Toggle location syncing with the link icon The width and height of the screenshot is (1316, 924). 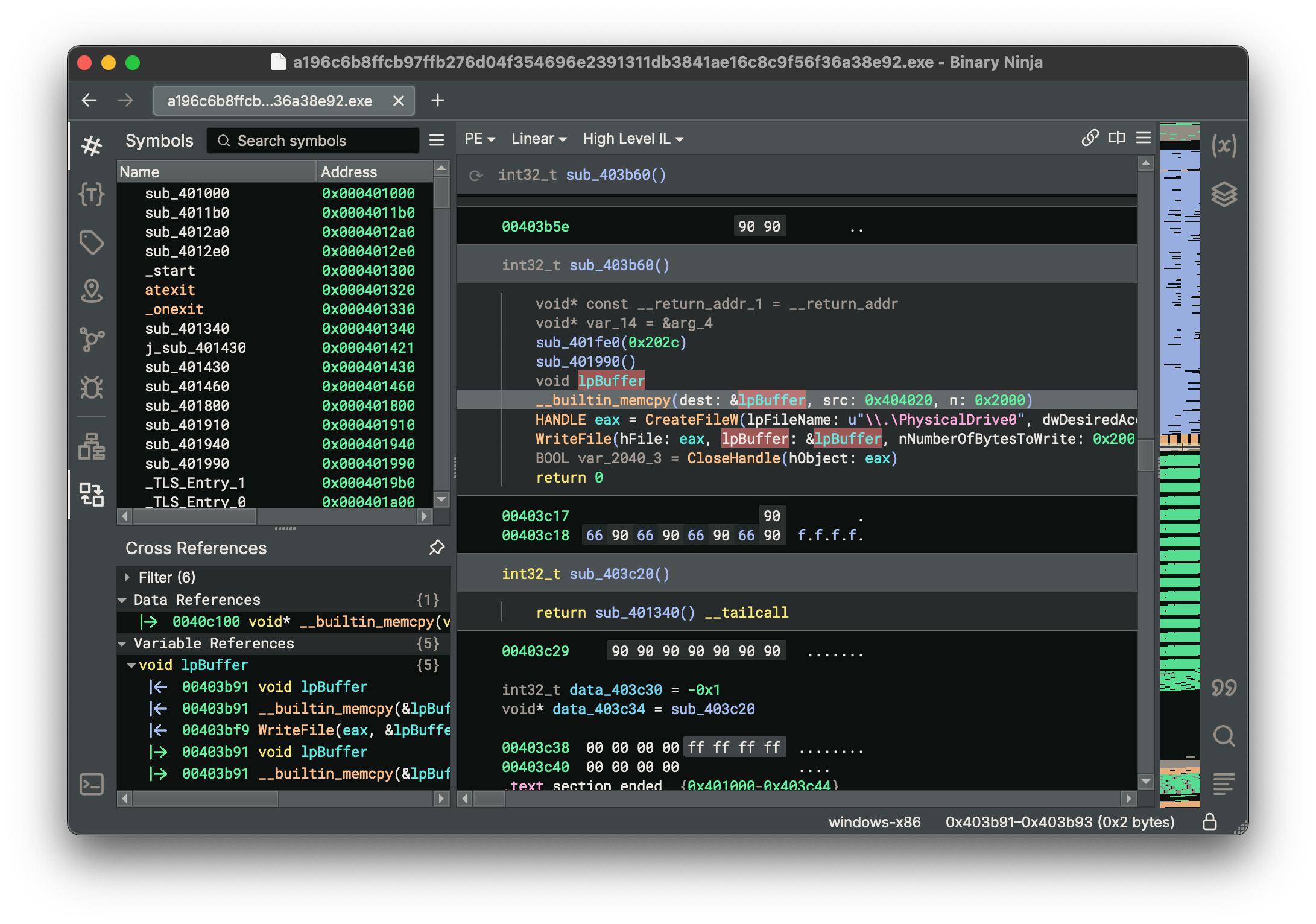[1090, 138]
